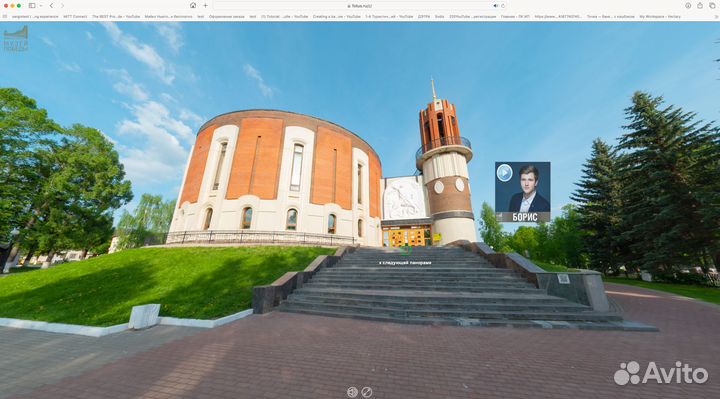Open the Борис guide portrait card

tap(523, 191)
